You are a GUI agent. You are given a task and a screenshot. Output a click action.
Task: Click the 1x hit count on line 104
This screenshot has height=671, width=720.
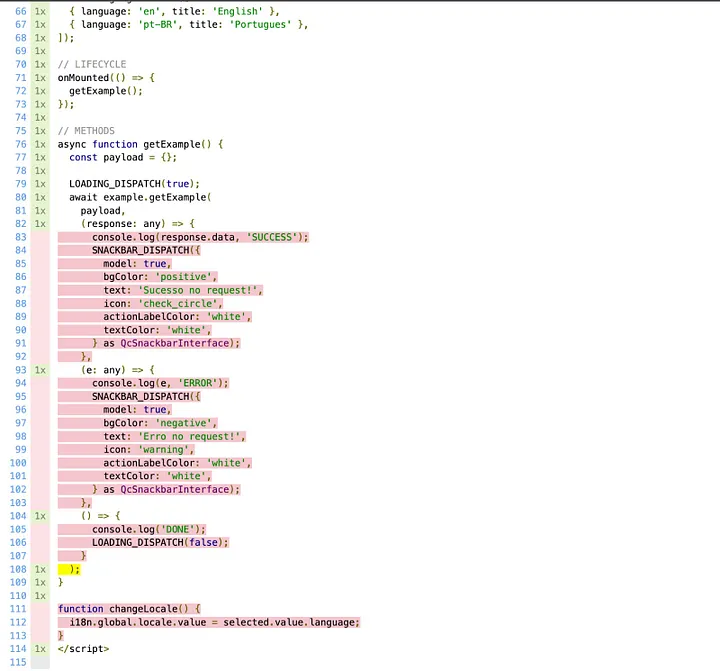[40, 516]
